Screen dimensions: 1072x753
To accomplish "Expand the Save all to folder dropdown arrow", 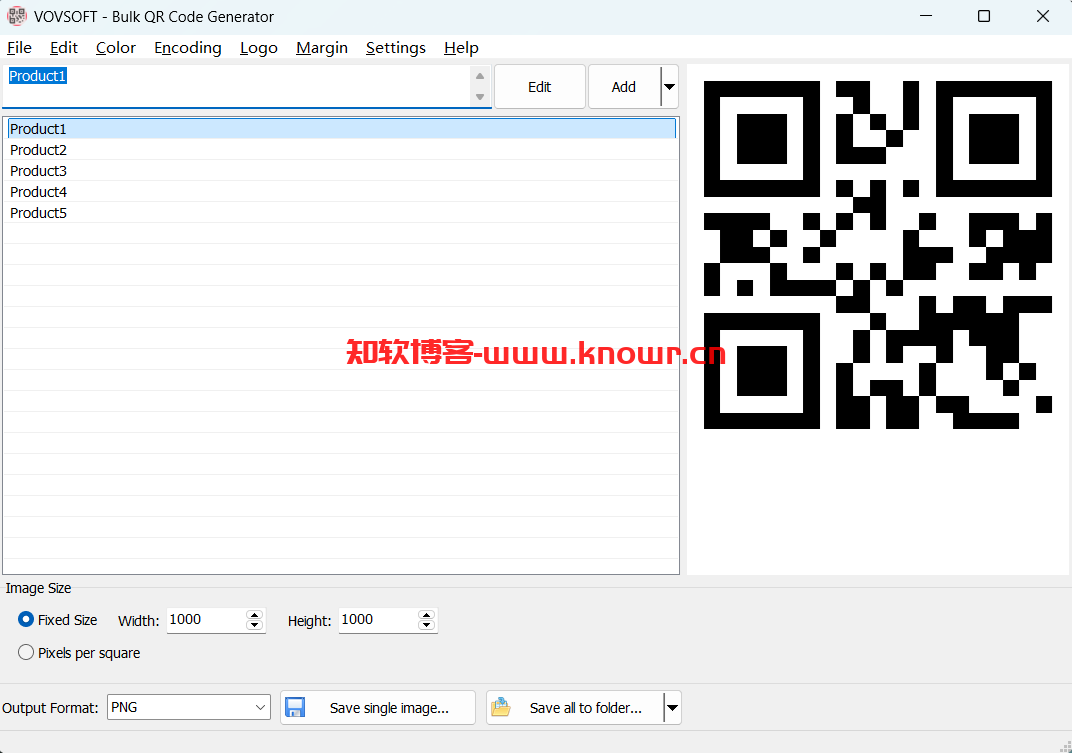I will click(673, 708).
